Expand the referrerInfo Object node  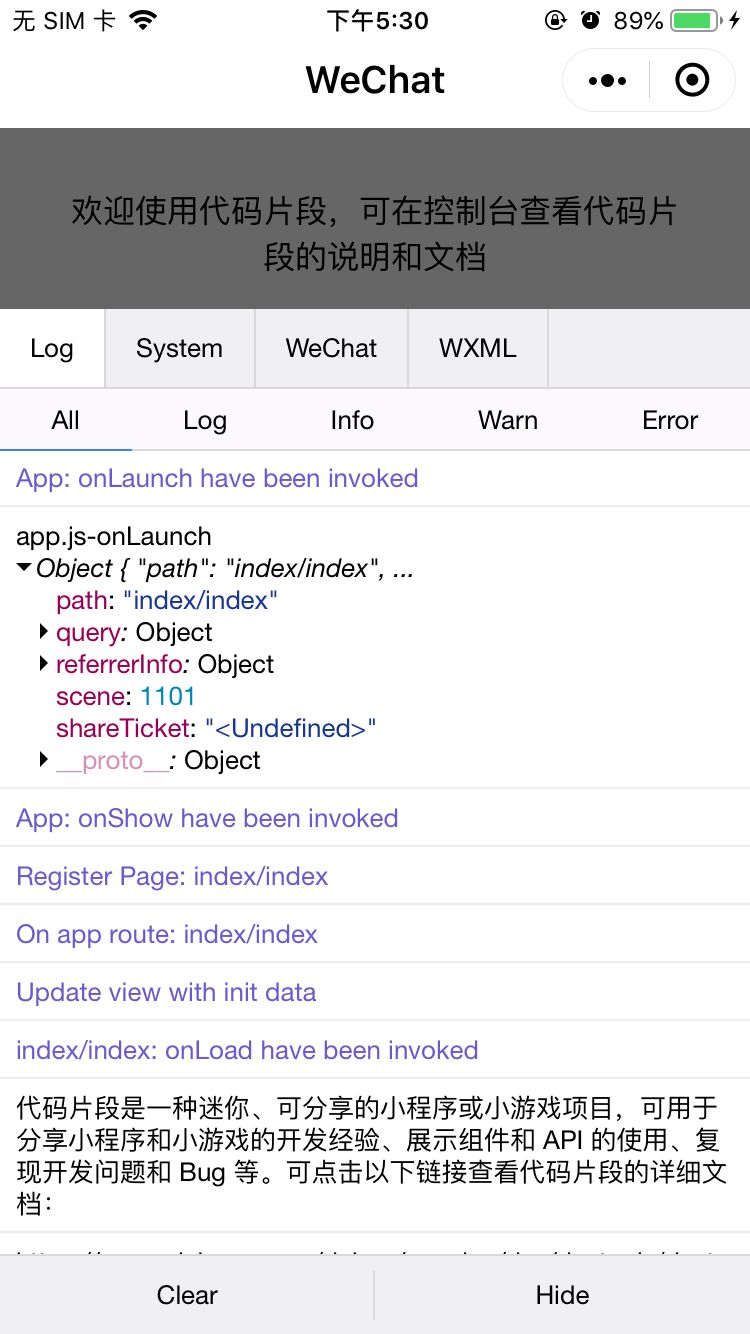click(44, 664)
